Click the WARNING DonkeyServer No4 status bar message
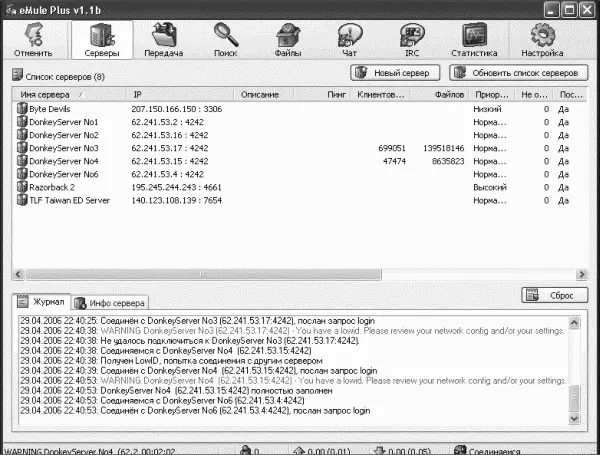Viewport: 600px width, 455px height. (90, 452)
